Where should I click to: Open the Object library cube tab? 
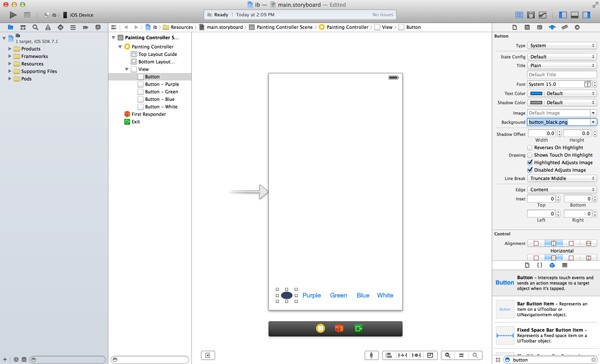(552, 265)
